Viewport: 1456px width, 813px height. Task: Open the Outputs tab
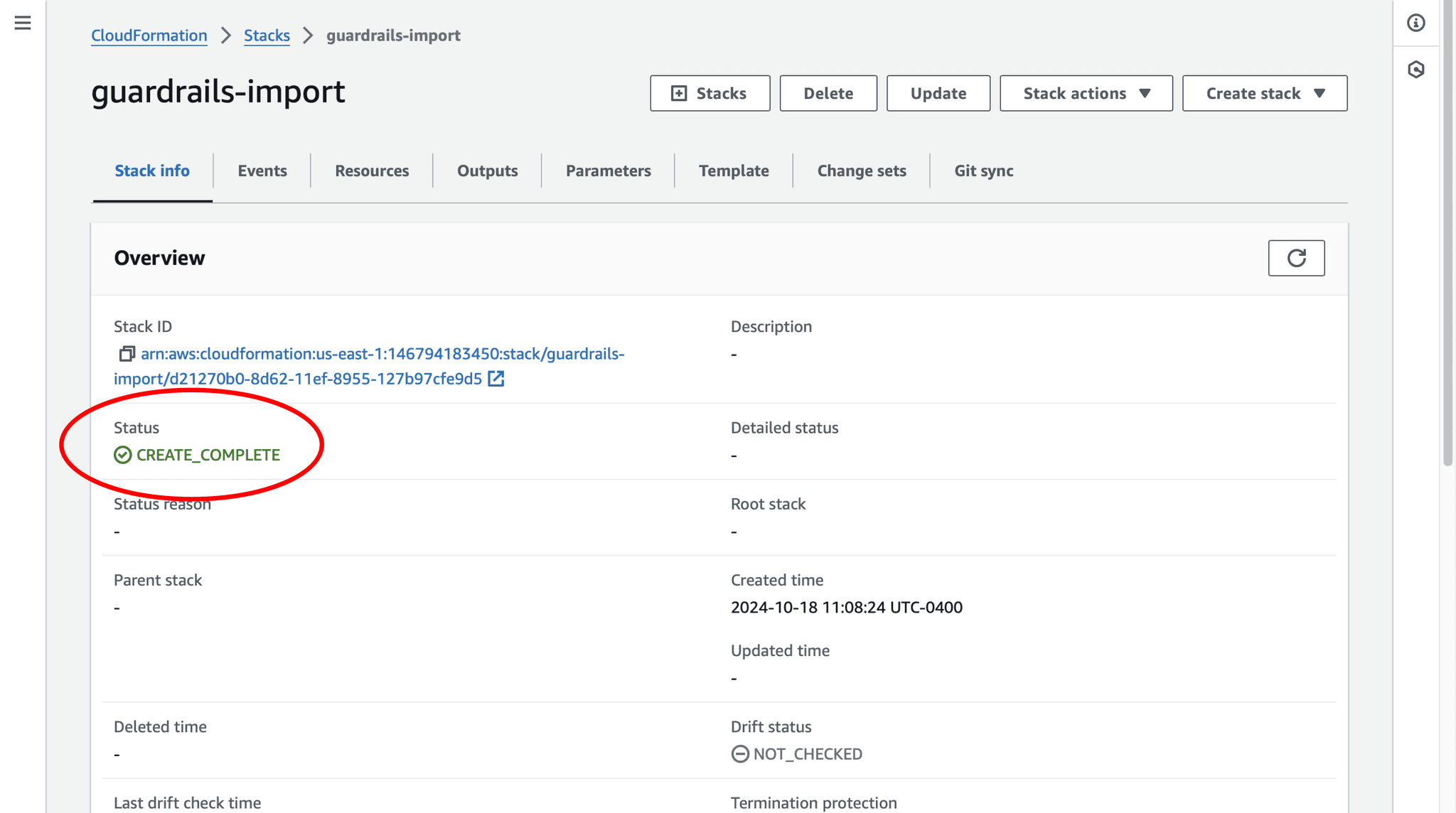point(488,171)
